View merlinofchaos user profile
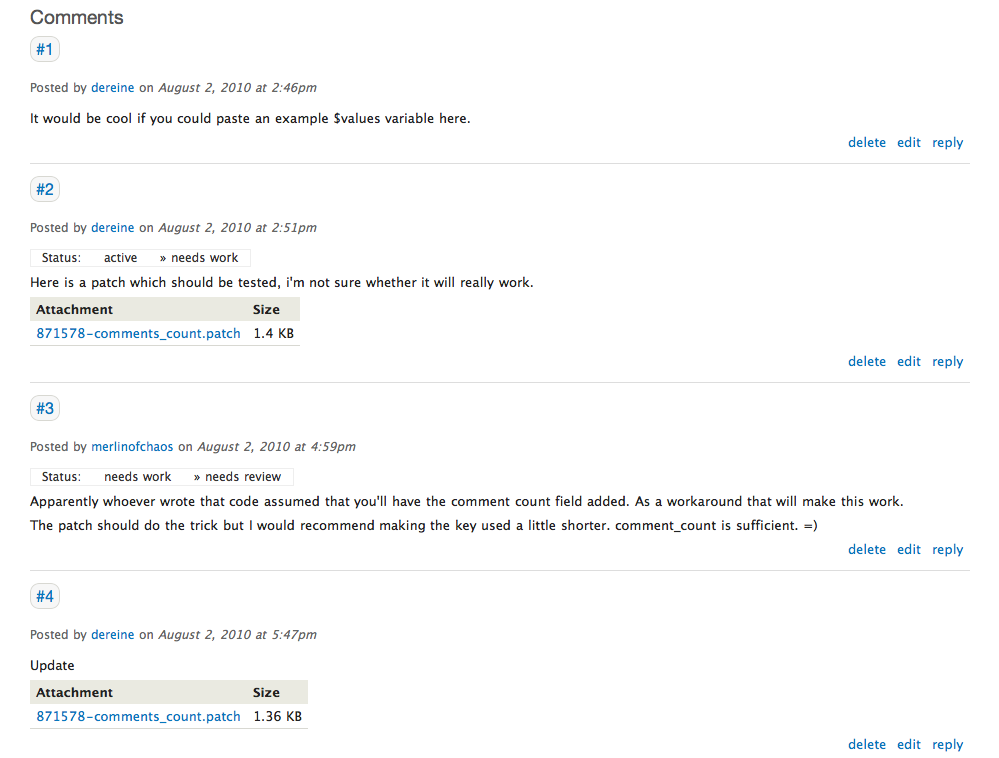This screenshot has height=758, width=999. pos(132,447)
